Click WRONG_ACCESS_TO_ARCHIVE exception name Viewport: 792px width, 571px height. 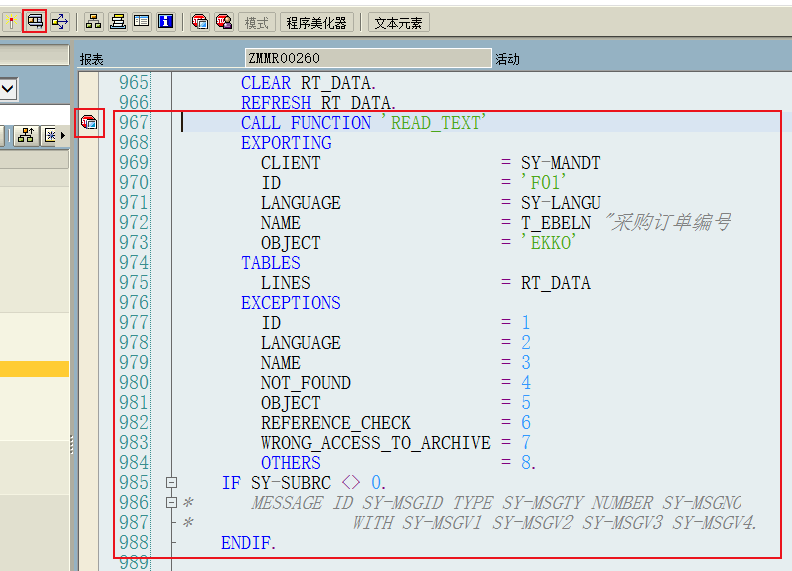click(x=376, y=443)
